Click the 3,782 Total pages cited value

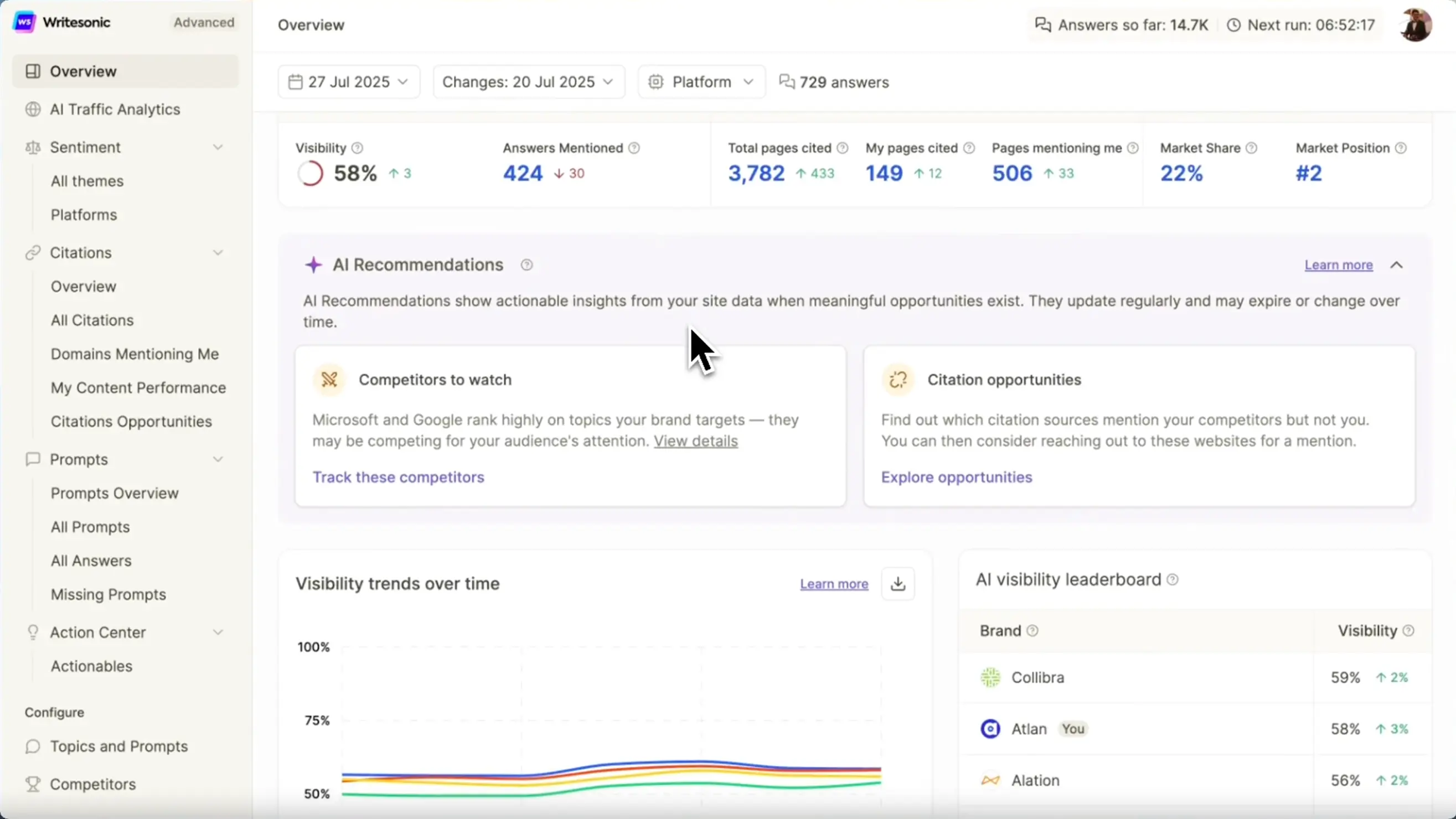[x=756, y=173]
